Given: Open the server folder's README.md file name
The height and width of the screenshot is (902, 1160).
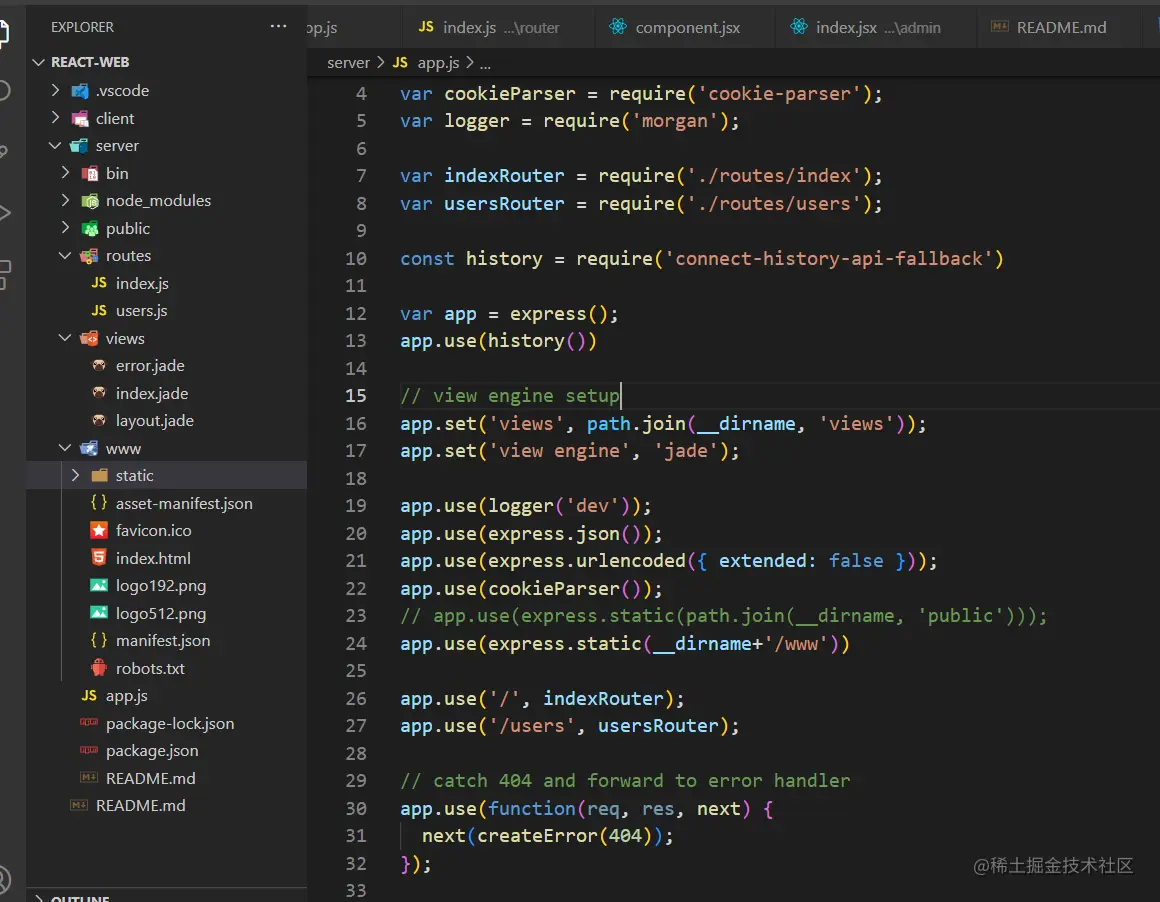Looking at the screenshot, I should [x=151, y=778].
